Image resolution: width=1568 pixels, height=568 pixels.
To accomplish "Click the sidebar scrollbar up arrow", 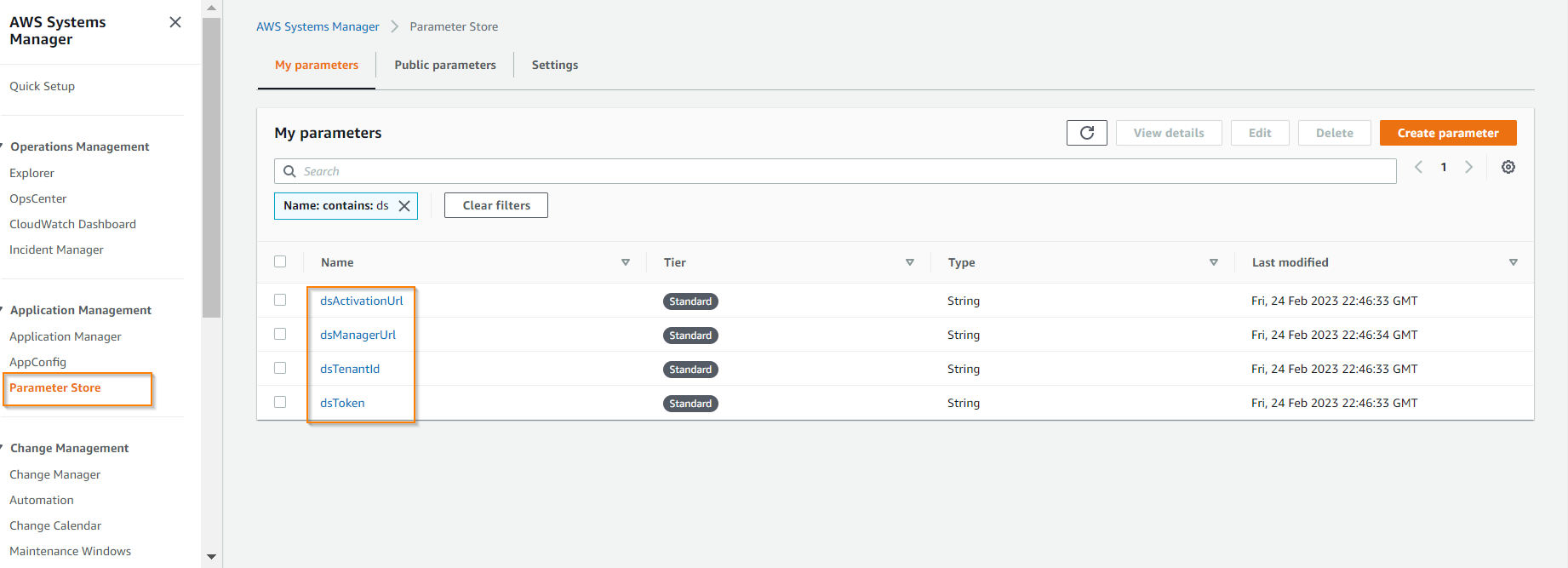I will pos(211,8).
